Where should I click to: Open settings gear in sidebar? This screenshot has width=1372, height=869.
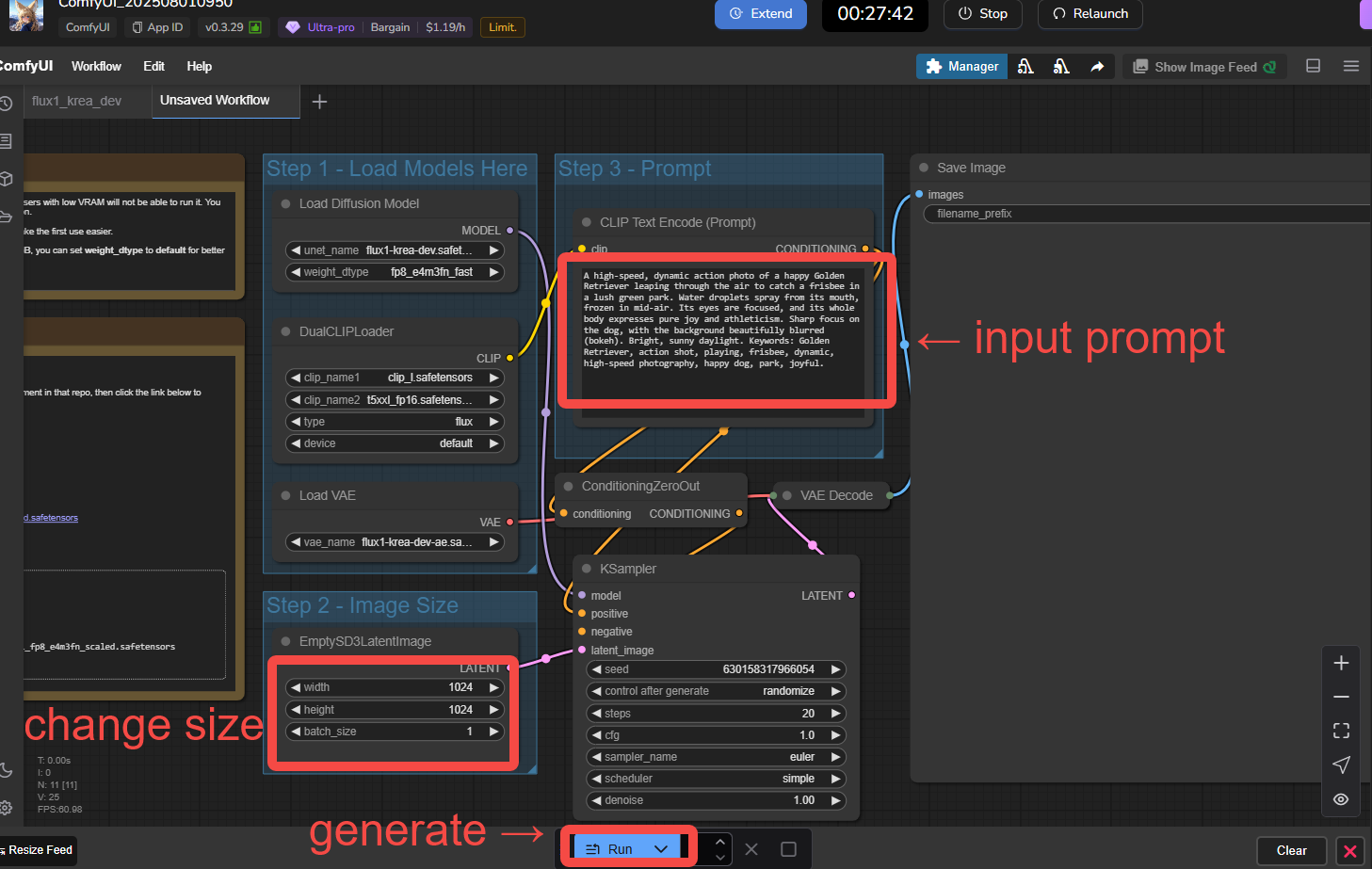(x=6, y=807)
